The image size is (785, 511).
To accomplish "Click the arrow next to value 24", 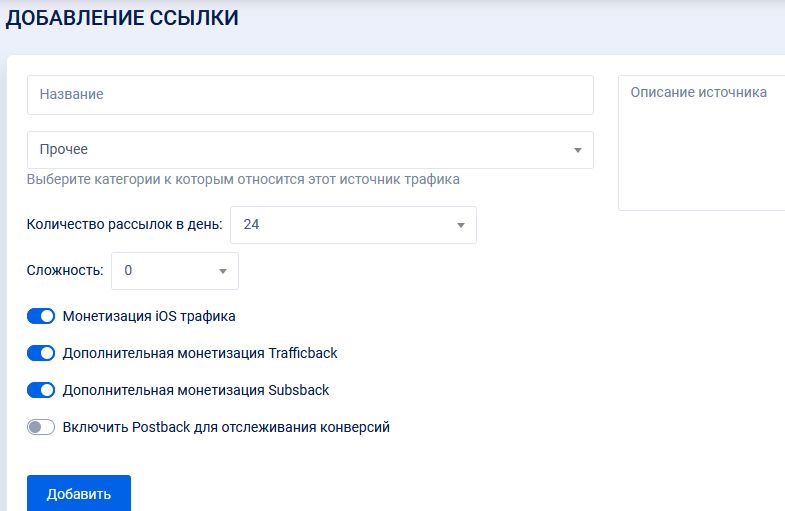I will click(x=460, y=225).
